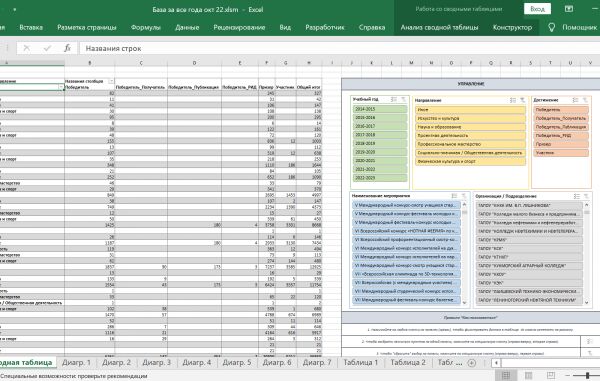This screenshot has width=600, height=381.
Task: Switch to sheet Таблица 1
Action: point(360,362)
